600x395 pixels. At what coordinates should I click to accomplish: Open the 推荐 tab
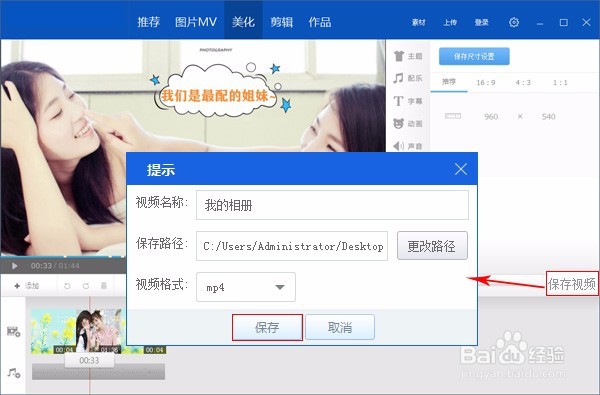click(x=148, y=22)
